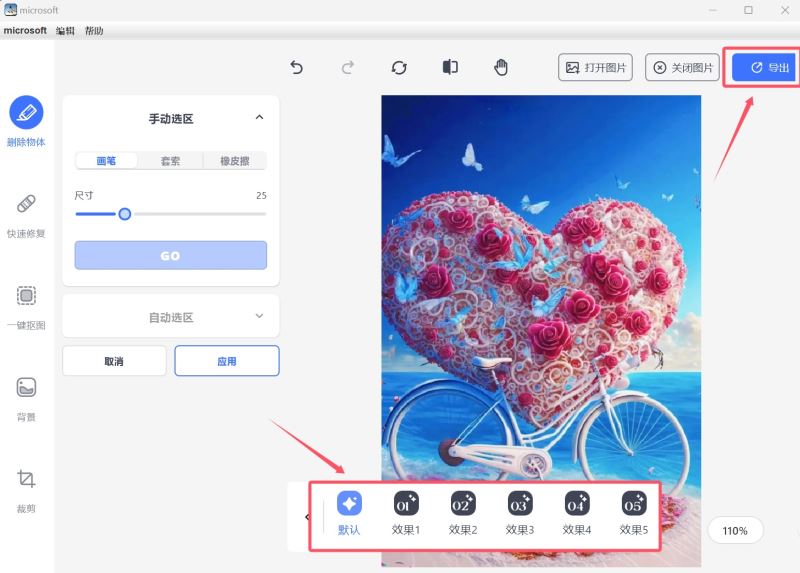
Task: Open the microsoft menu
Action: 25,31
